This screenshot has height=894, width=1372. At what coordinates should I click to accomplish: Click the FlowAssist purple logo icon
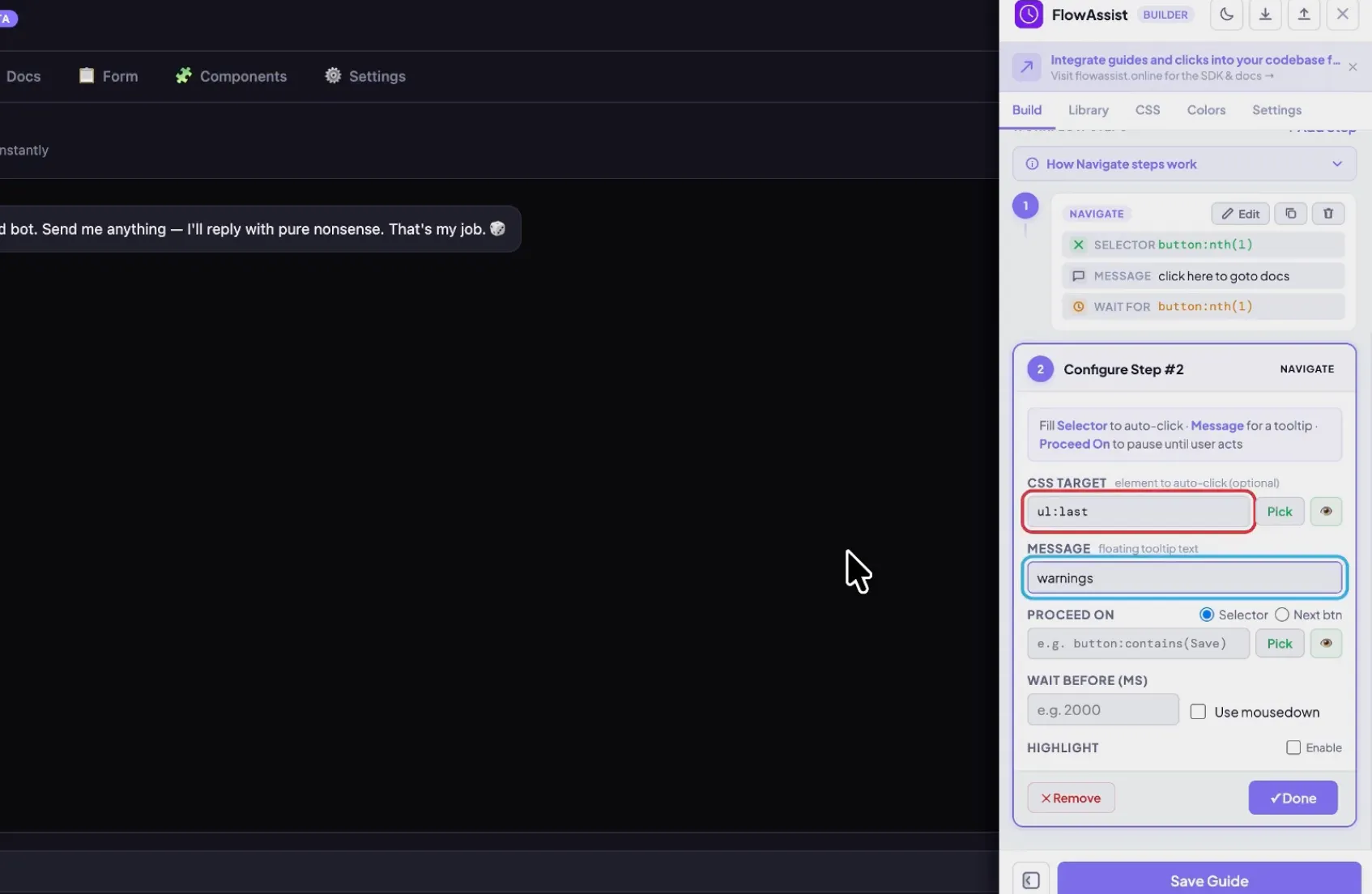1029,15
